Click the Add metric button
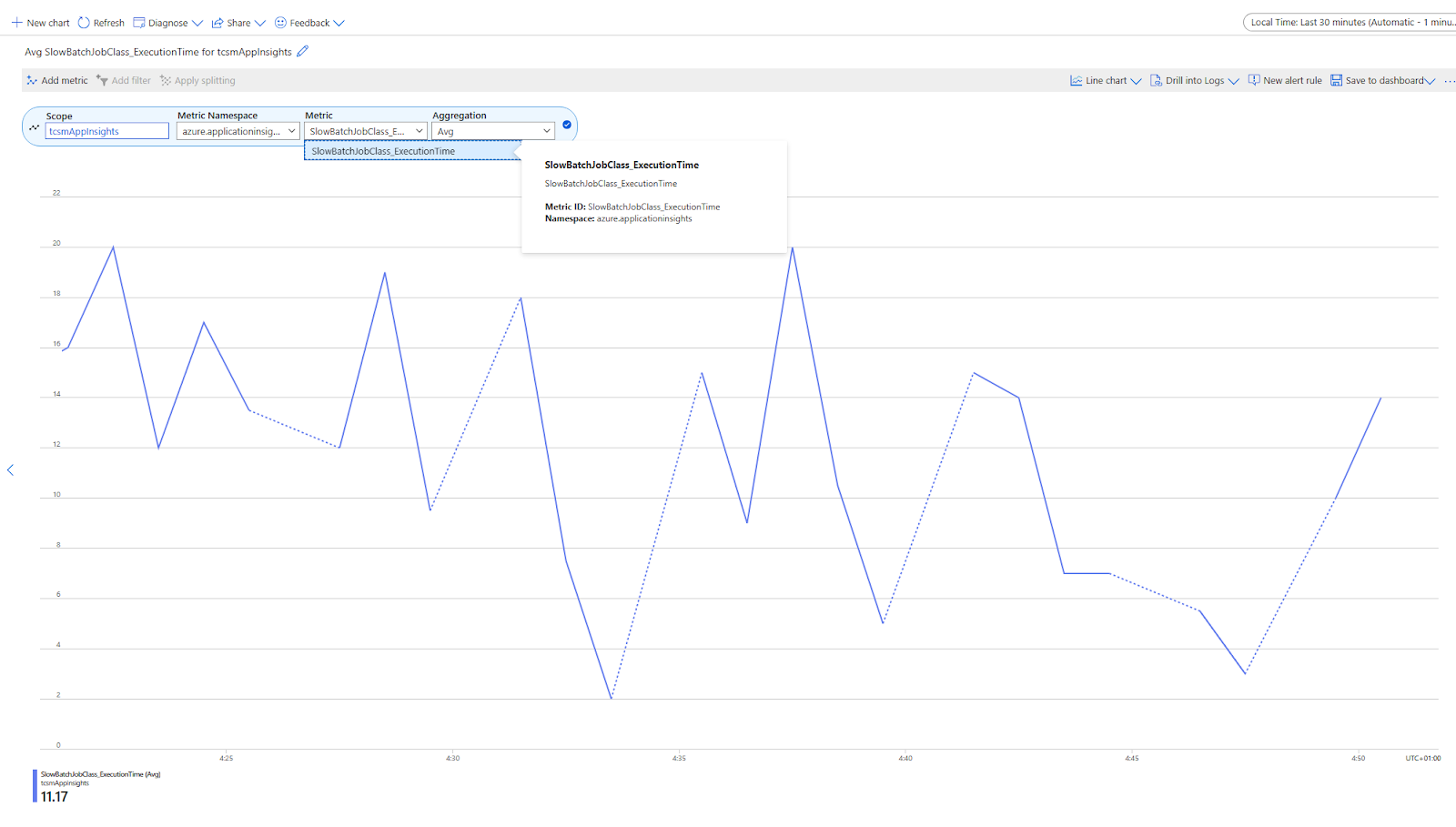 pyautogui.click(x=57, y=80)
